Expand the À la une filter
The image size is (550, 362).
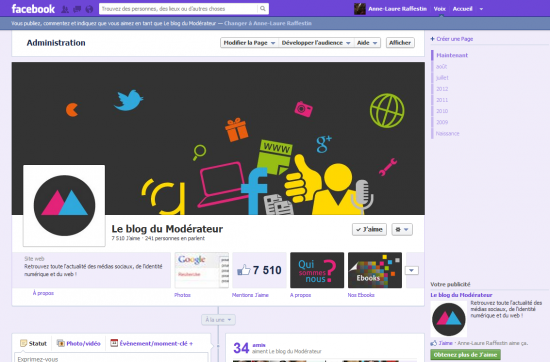pyautogui.click(x=218, y=320)
